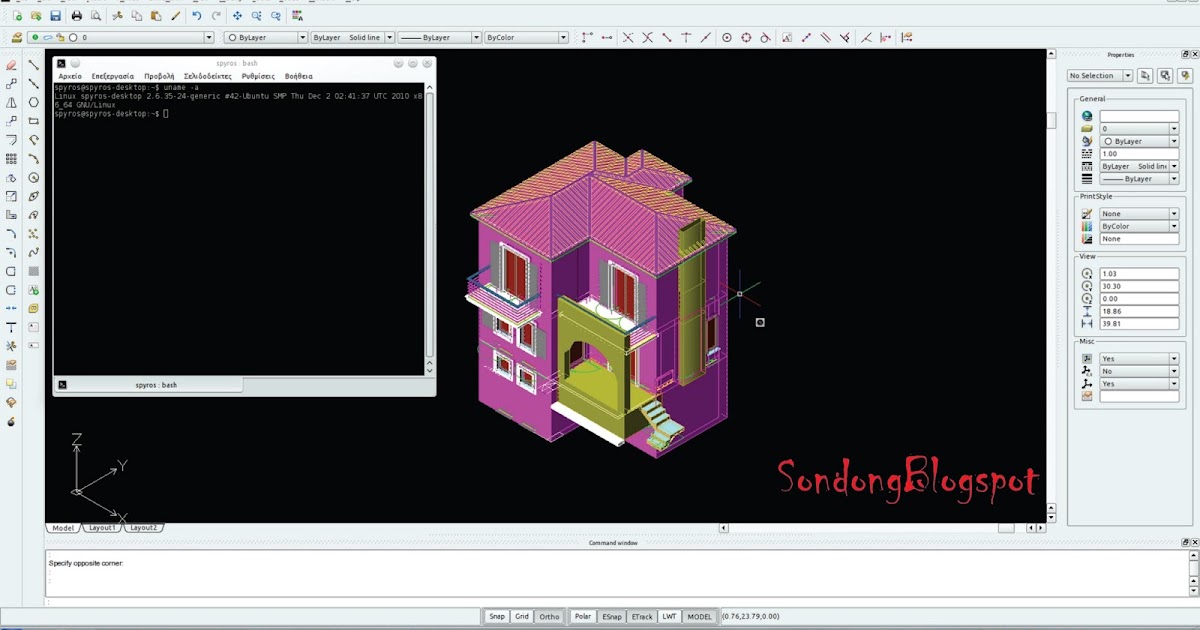Click the linetype scale 1.00 field
This screenshot has width=1200, height=630.
[1139, 154]
